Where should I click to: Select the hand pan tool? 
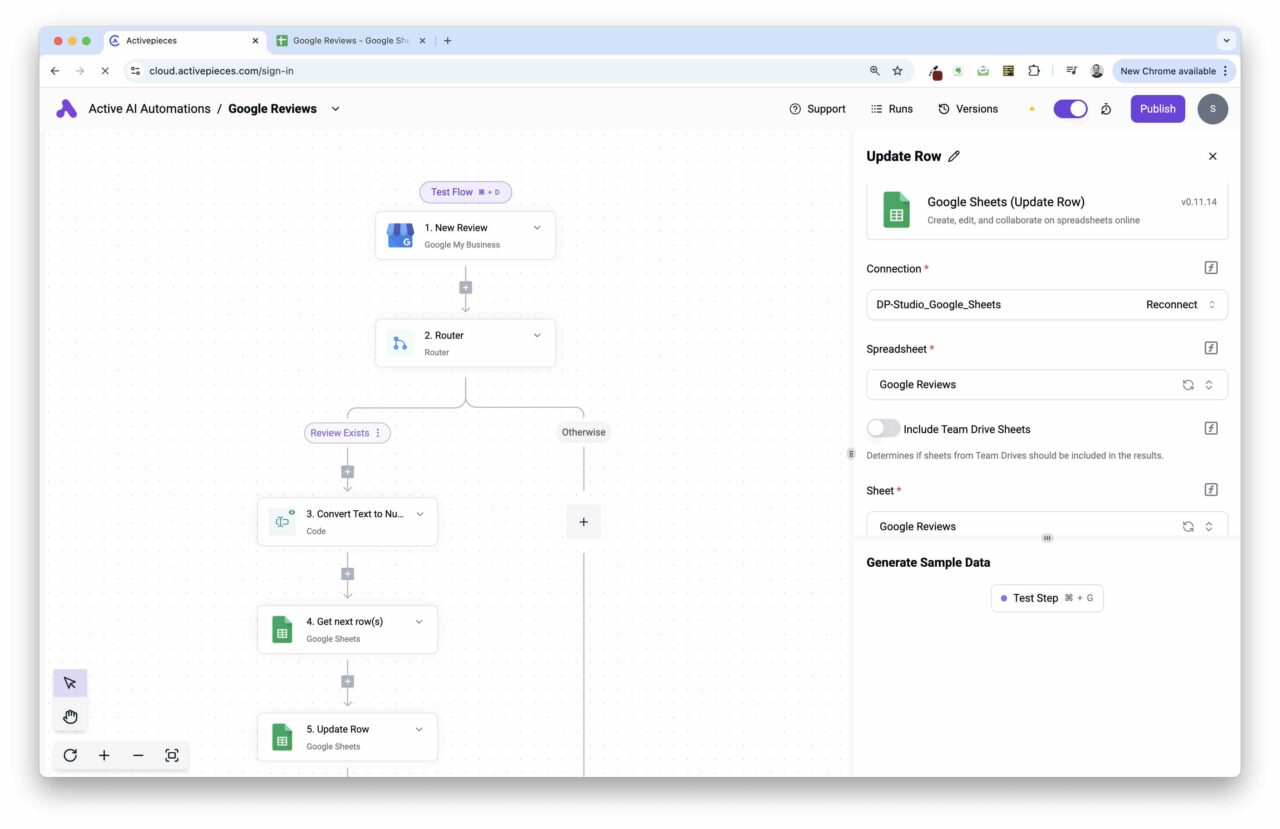pyautogui.click(x=70, y=716)
